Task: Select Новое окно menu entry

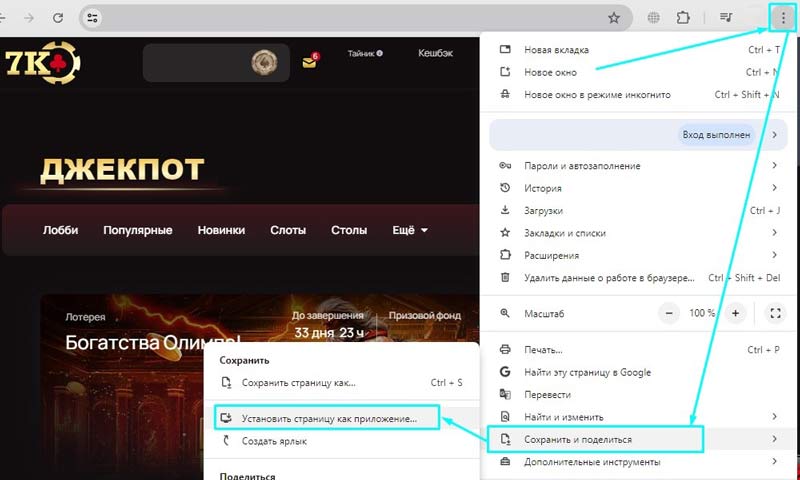Action: point(638,72)
